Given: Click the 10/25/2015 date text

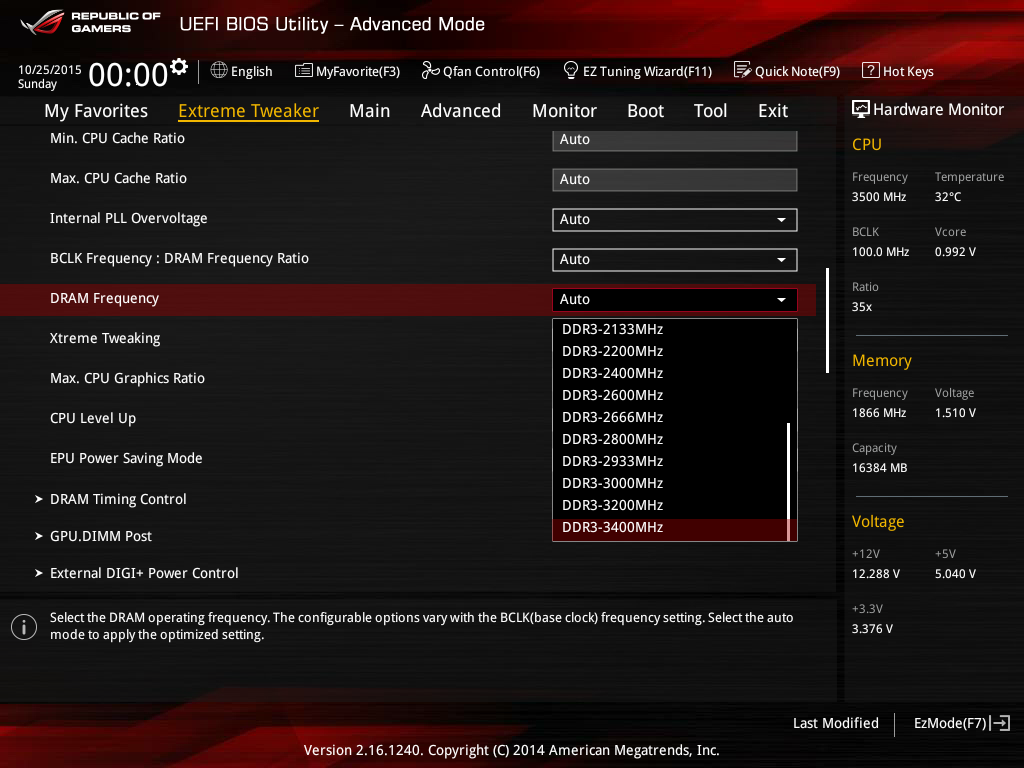Looking at the screenshot, I should (x=50, y=69).
